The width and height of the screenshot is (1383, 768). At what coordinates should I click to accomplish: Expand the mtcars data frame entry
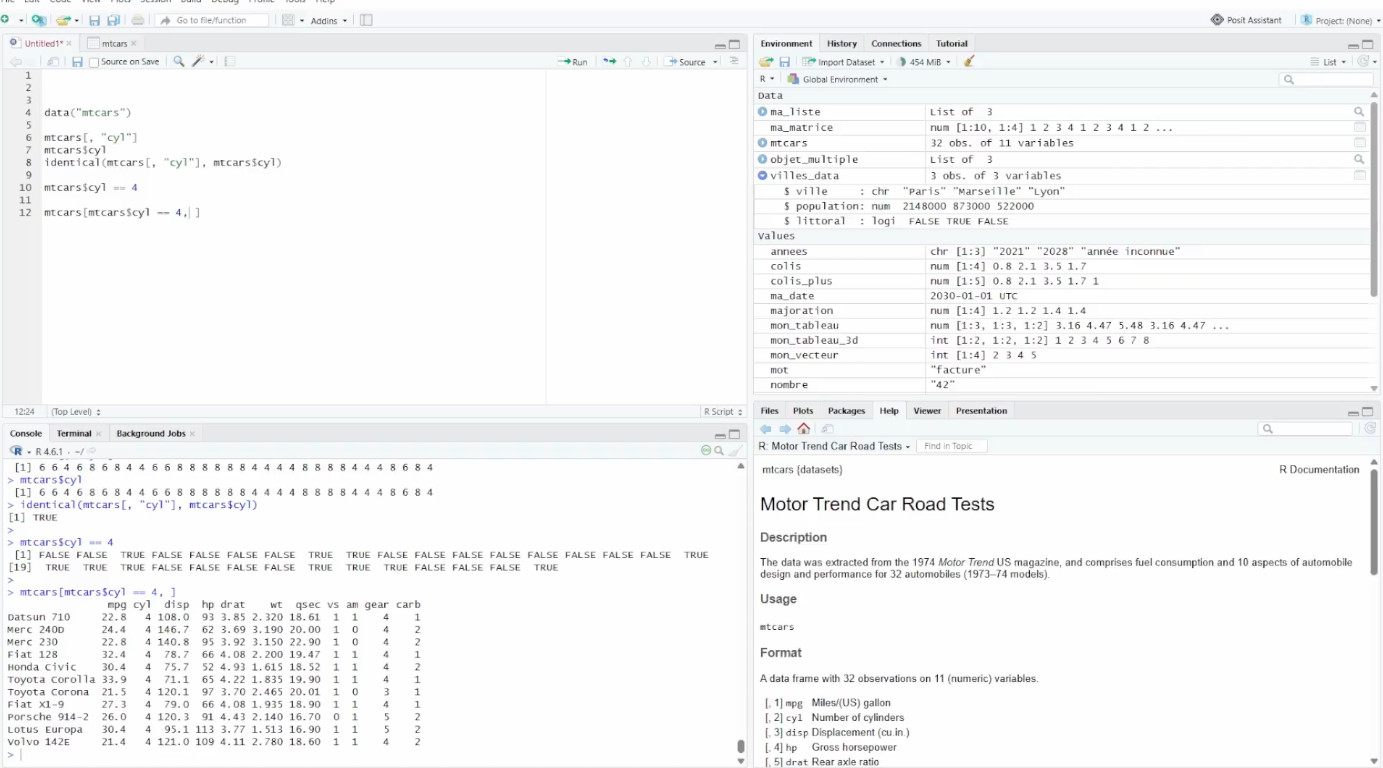click(762, 143)
